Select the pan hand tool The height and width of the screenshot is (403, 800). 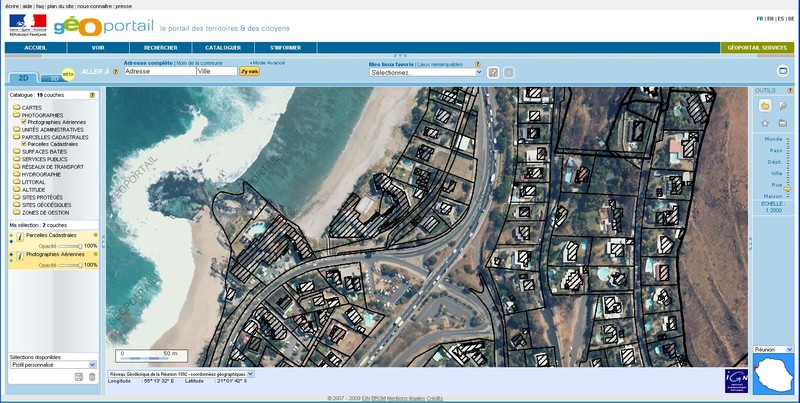tap(765, 105)
